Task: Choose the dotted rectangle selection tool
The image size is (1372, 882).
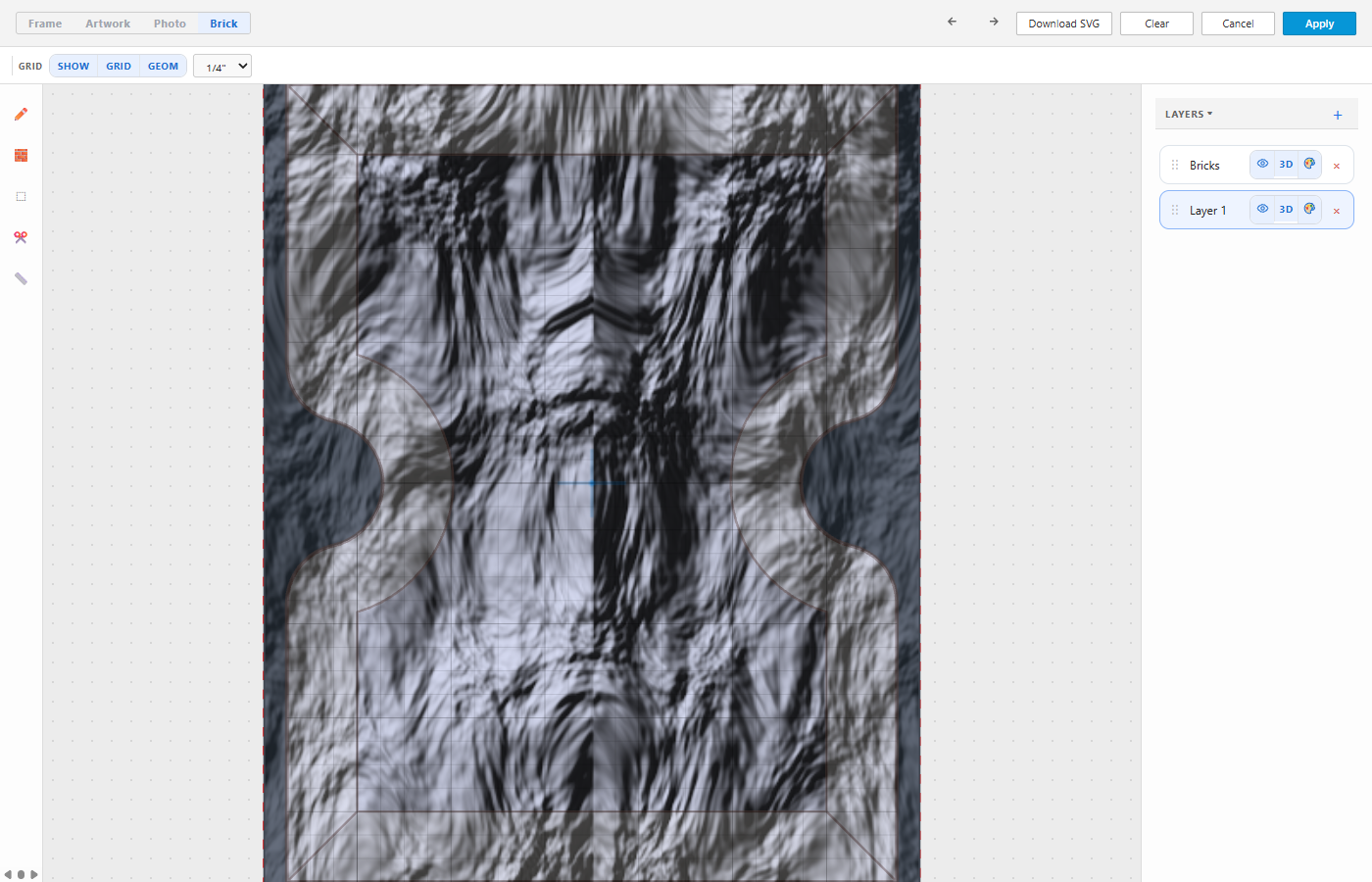Action: coord(21,197)
